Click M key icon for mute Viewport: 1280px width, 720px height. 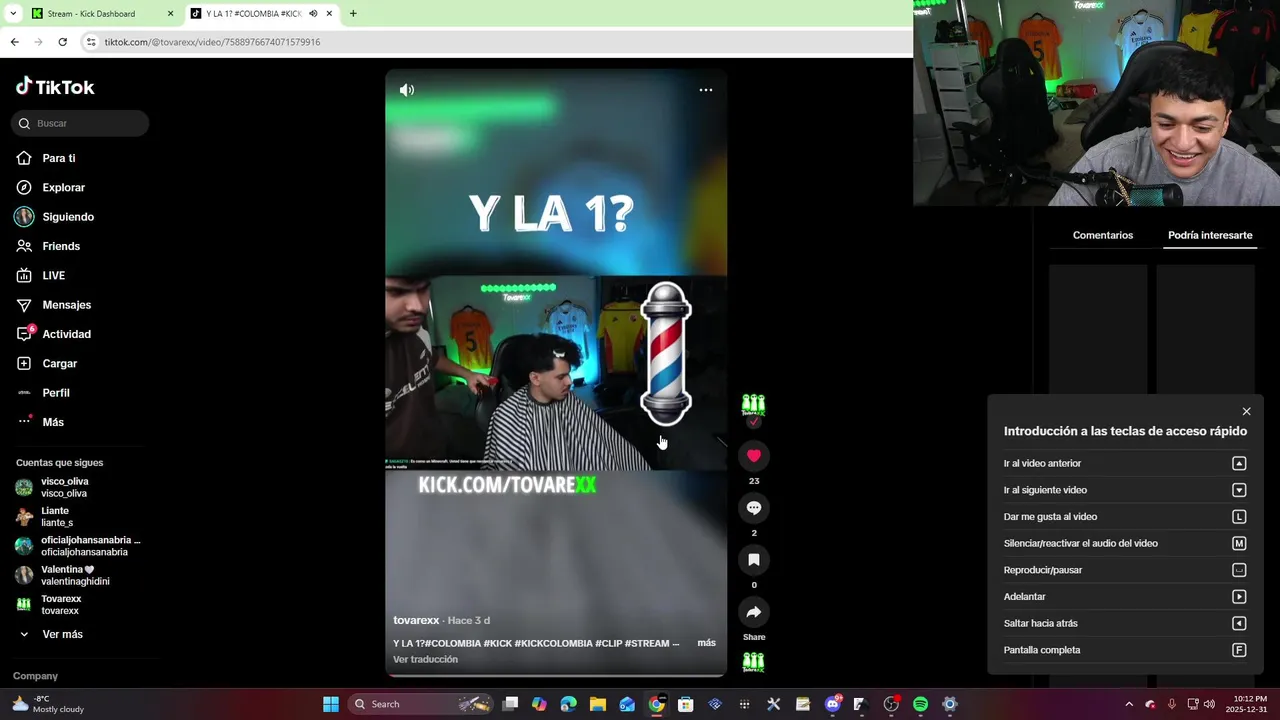point(1239,543)
